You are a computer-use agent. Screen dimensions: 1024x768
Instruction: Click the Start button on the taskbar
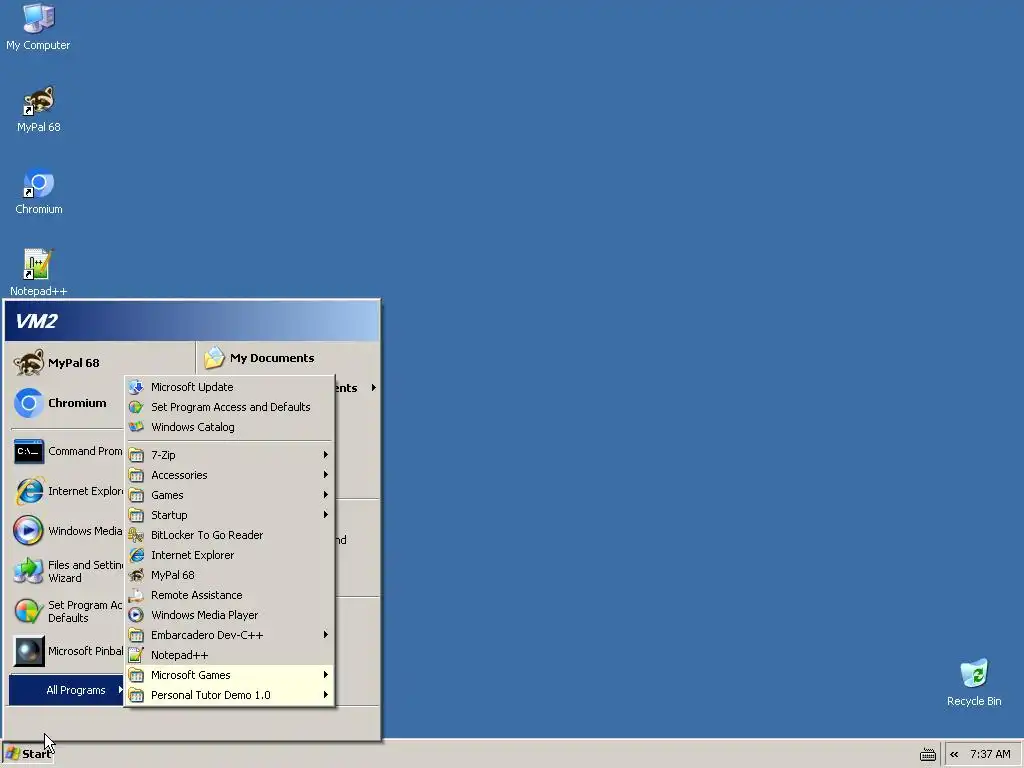coord(28,754)
